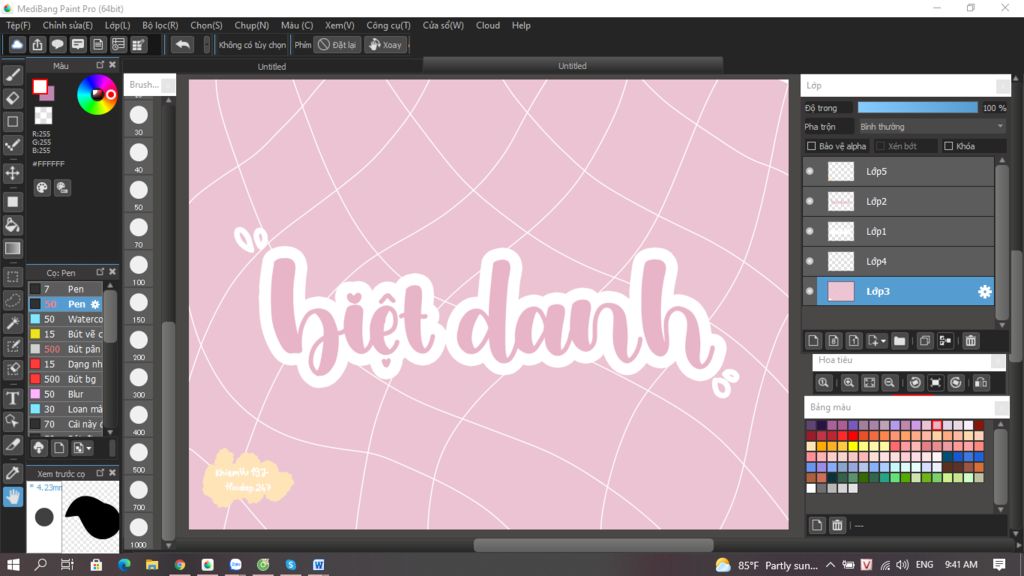Screen dimensions: 1024x576
Task: Select the 7 Pen brush
Action: (65, 289)
